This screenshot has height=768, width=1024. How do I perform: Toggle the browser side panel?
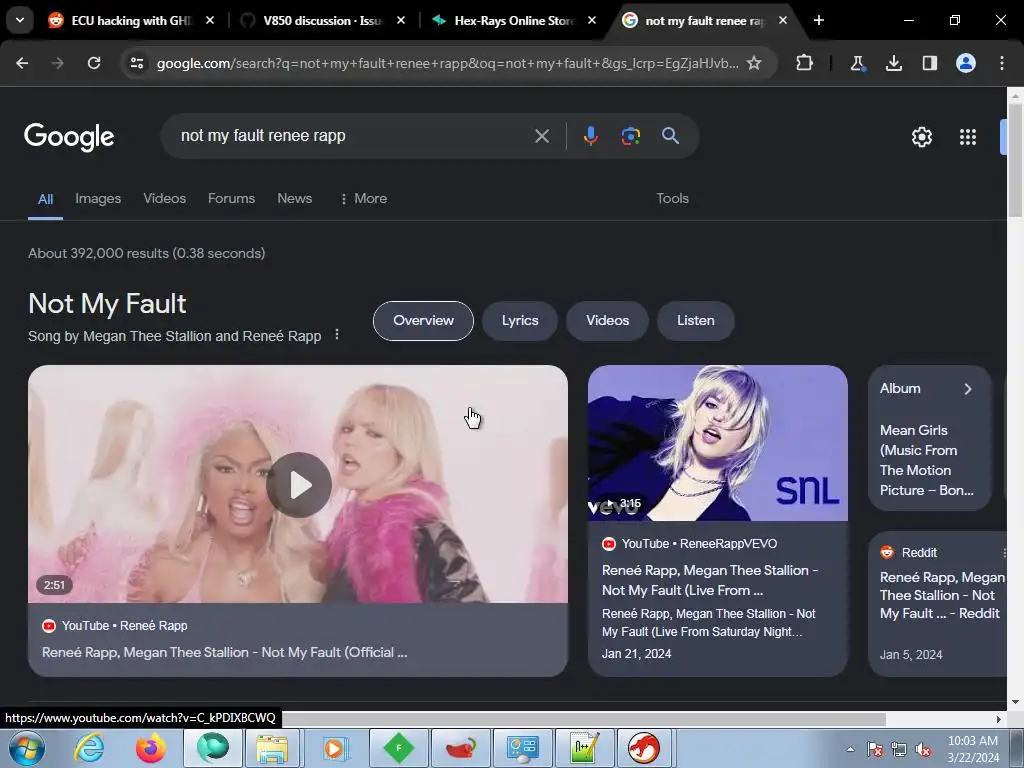(929, 63)
